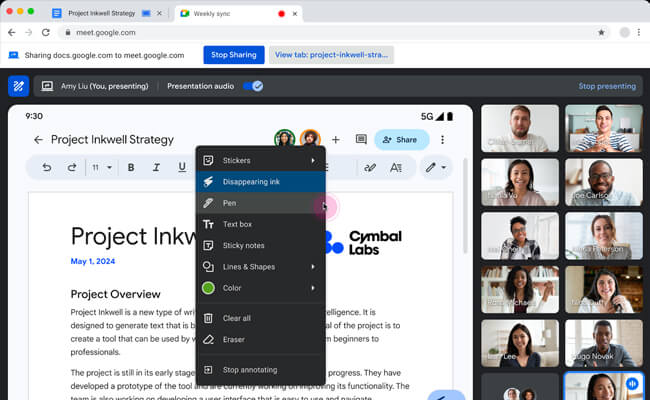Click the blue annotation pencil icon
Image resolution: width=650 pixels, height=400 pixels.
tap(18, 86)
